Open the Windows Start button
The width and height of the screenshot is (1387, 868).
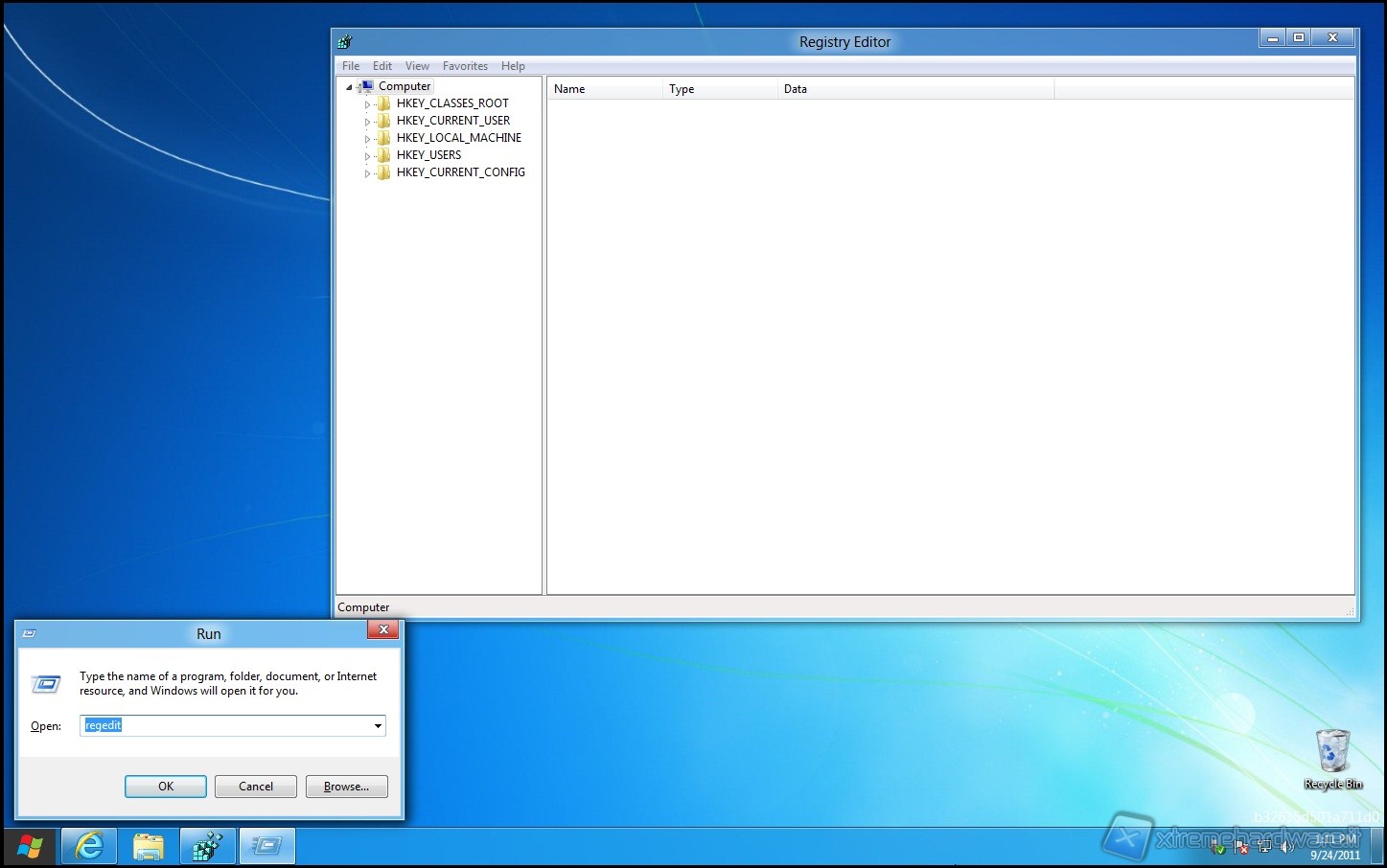click(x=30, y=847)
